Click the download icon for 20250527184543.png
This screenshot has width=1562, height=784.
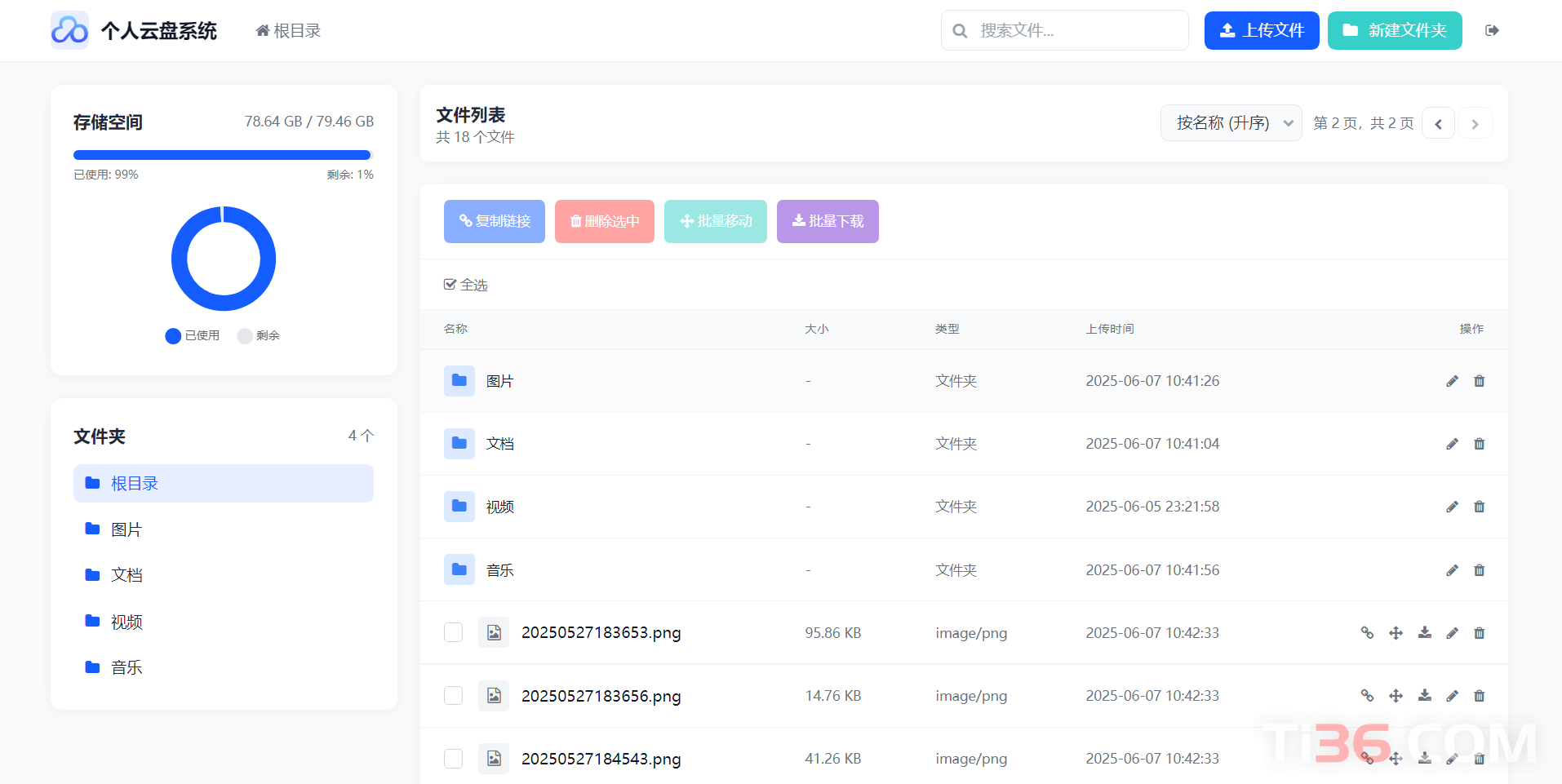(x=1425, y=759)
